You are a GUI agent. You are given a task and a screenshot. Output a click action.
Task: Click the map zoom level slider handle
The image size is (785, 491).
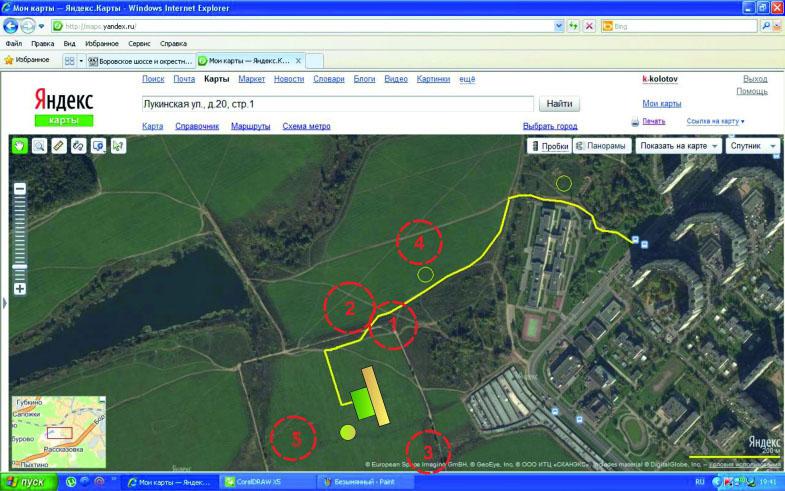(x=19, y=266)
